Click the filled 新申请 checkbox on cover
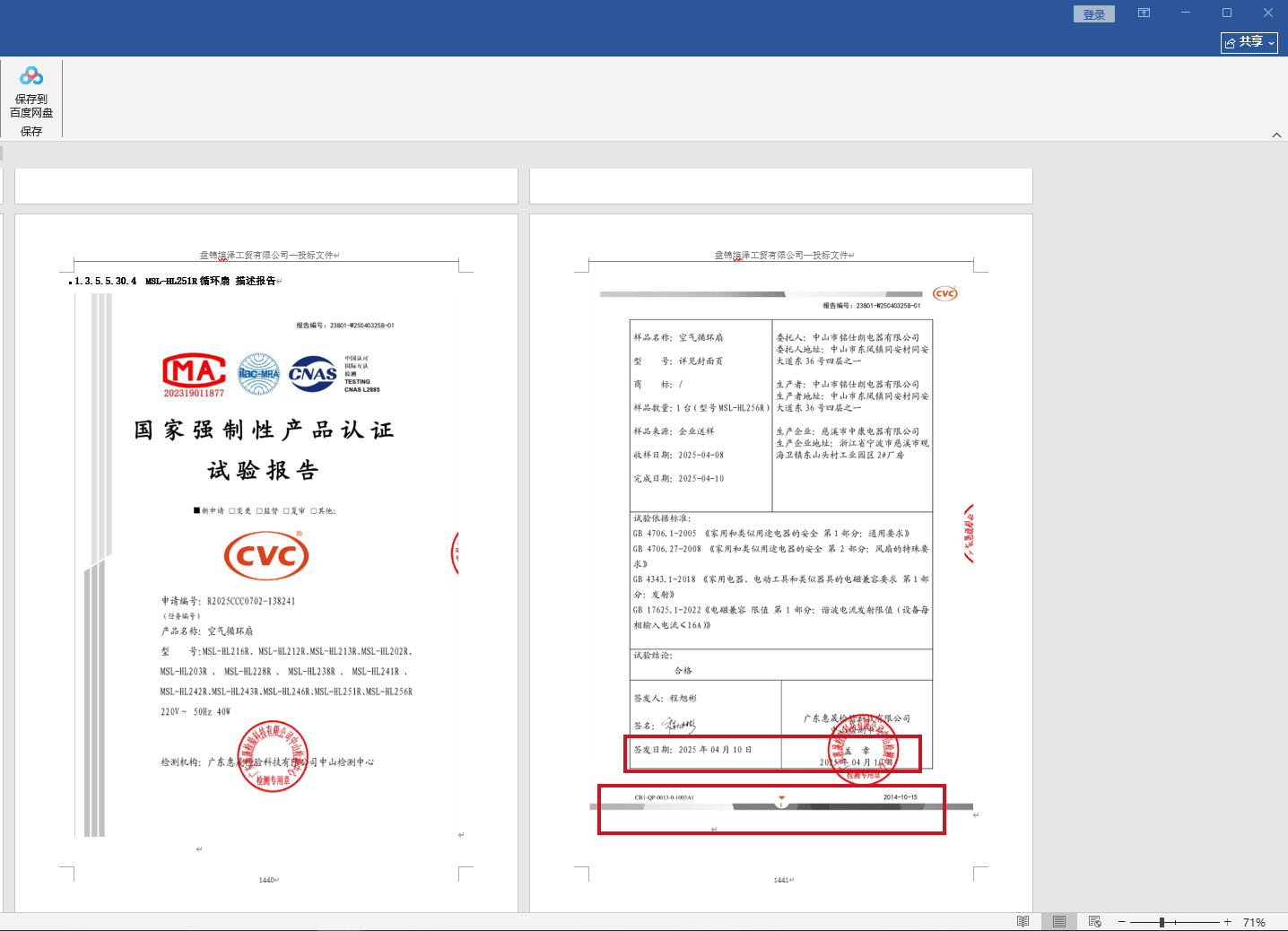The width and height of the screenshot is (1288, 931). pos(196,511)
